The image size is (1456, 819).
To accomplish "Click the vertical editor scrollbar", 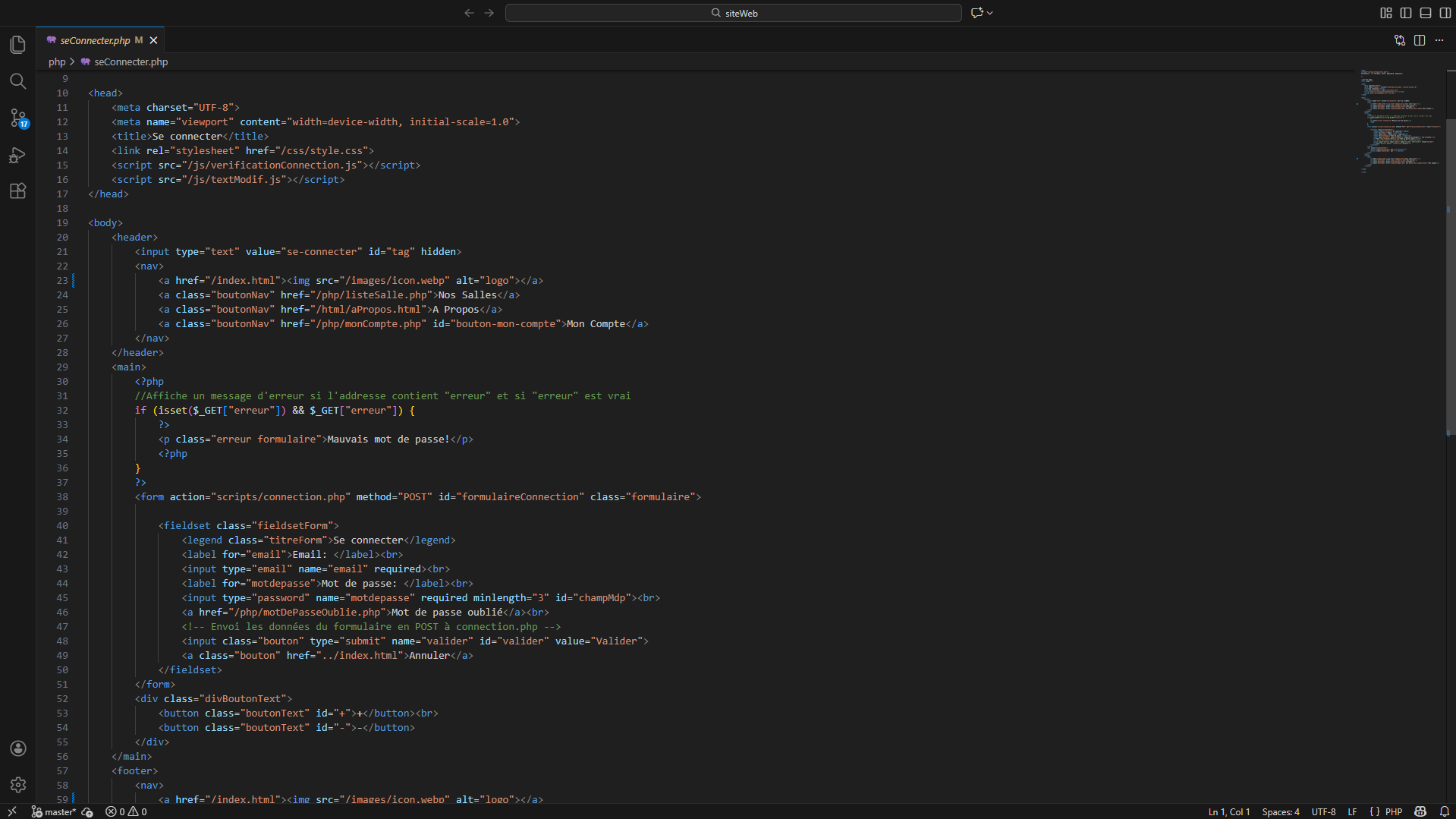I will click(x=1451, y=277).
